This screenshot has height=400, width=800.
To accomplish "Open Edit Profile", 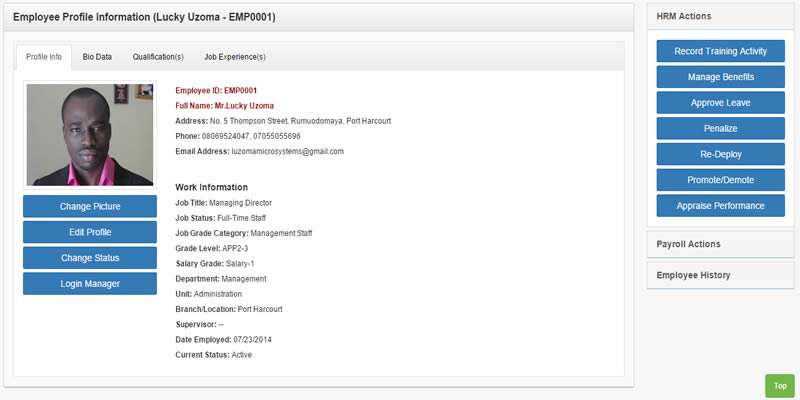I will click(90, 232).
